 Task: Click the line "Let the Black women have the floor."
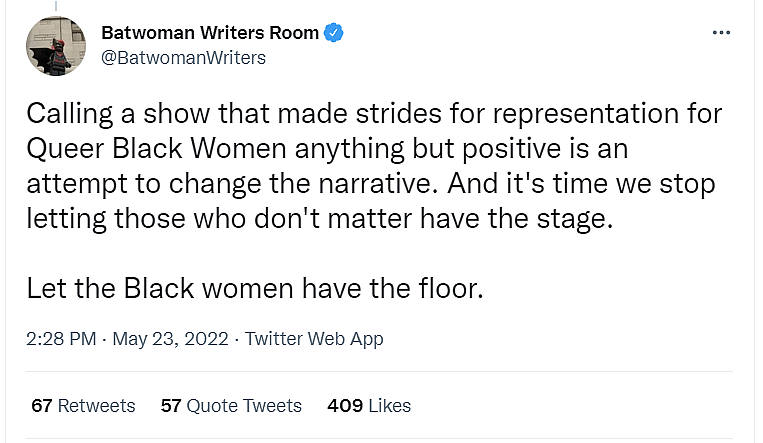click(x=255, y=290)
